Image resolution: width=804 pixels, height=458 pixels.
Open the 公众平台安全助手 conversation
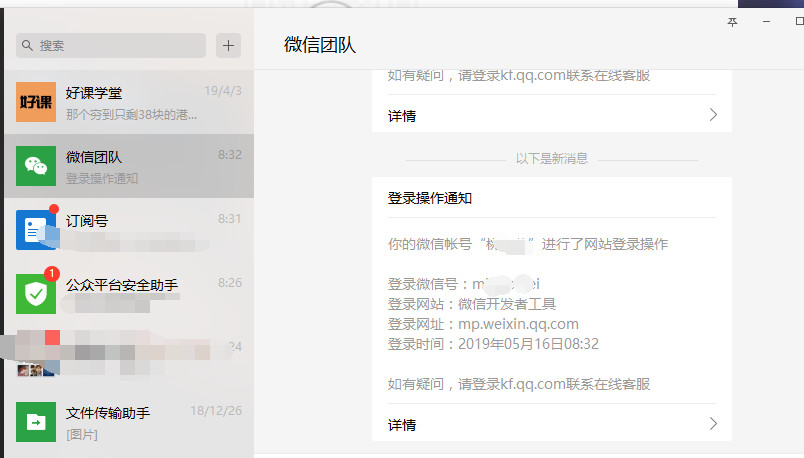pyautogui.click(x=129, y=294)
